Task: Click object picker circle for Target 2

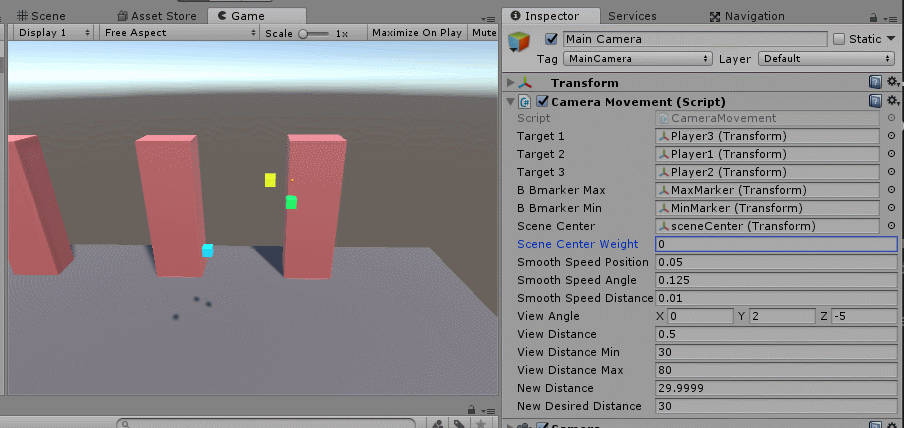Action: click(891, 154)
